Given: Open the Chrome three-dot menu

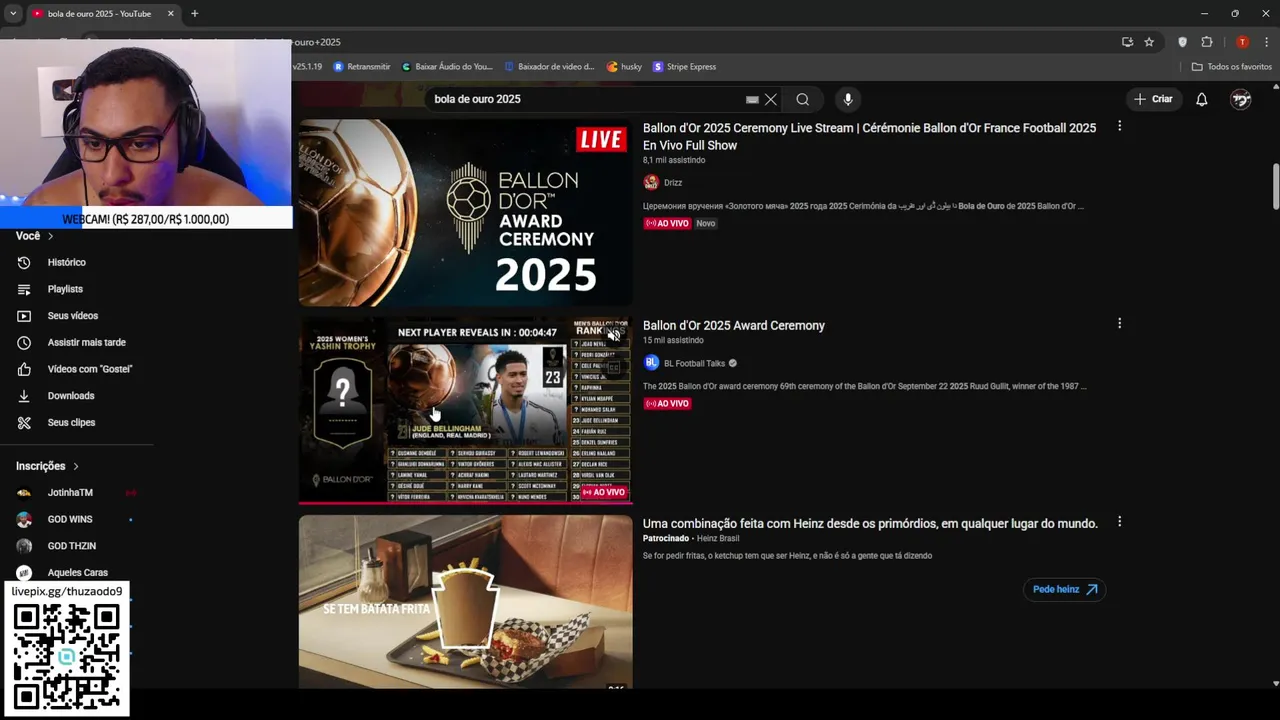Looking at the screenshot, I should coord(1267,42).
